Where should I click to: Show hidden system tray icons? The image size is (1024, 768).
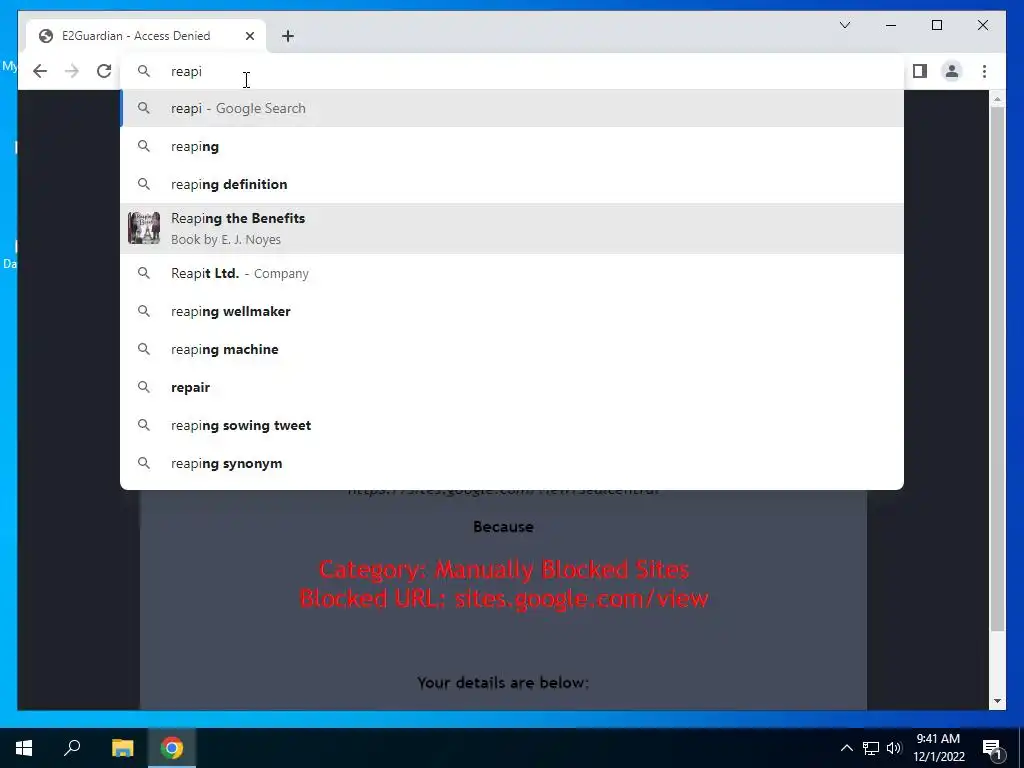pyautogui.click(x=846, y=748)
